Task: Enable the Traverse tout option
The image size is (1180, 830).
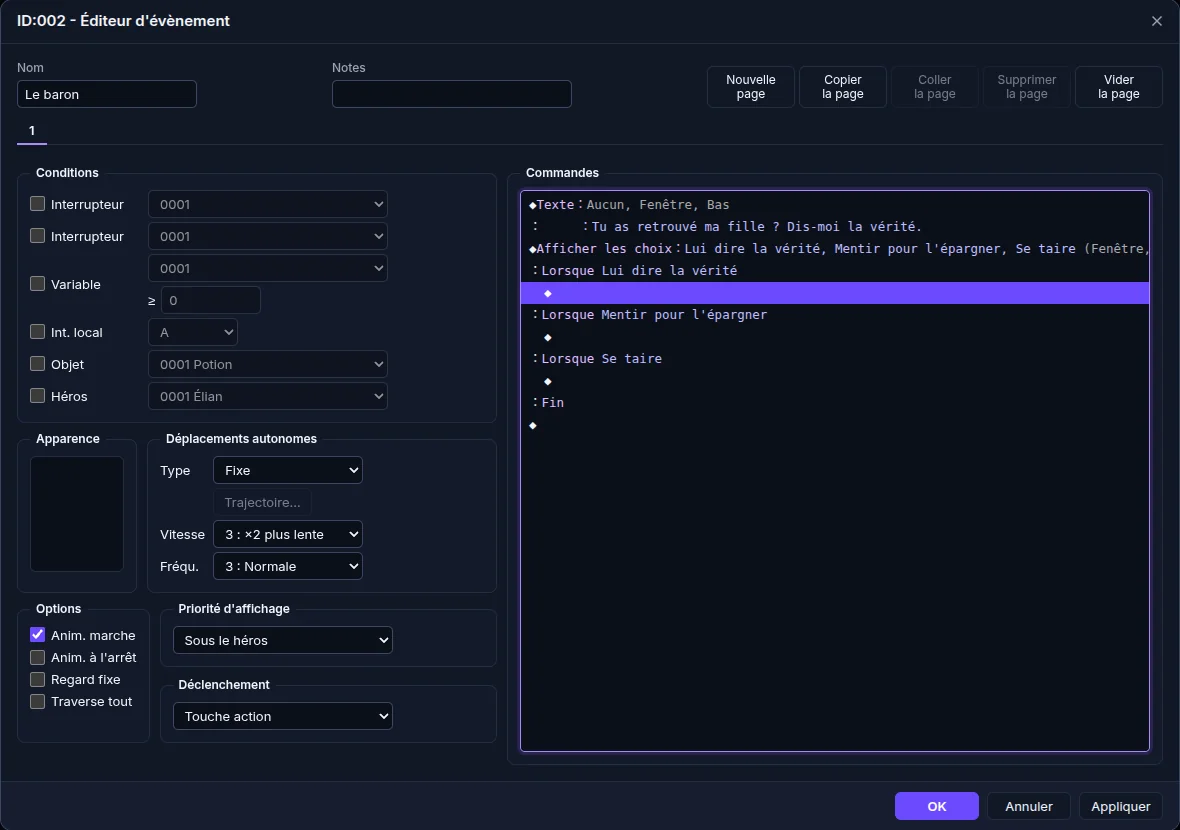Action: tap(38, 701)
